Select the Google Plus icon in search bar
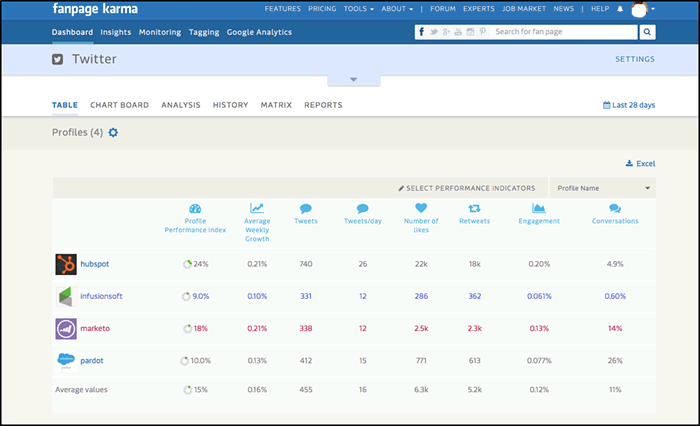 tap(446, 32)
